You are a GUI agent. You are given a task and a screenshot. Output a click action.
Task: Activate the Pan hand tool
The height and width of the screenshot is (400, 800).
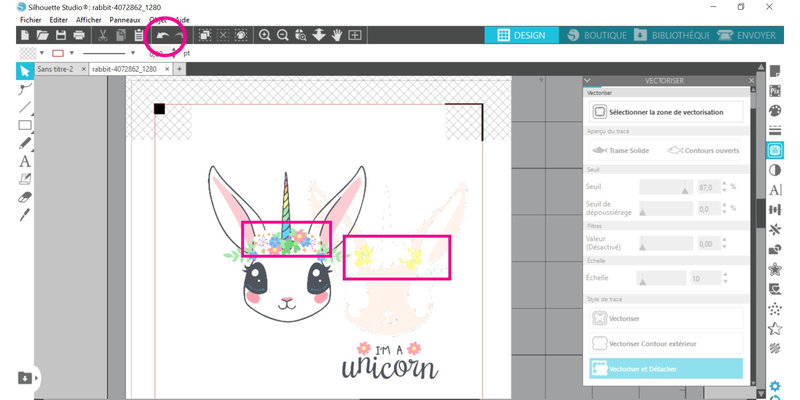click(337, 35)
